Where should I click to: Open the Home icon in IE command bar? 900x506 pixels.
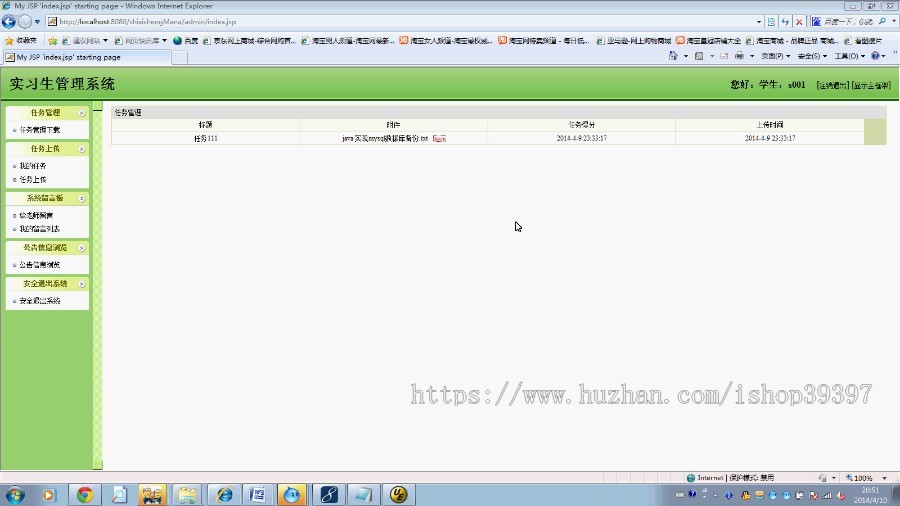tap(673, 56)
